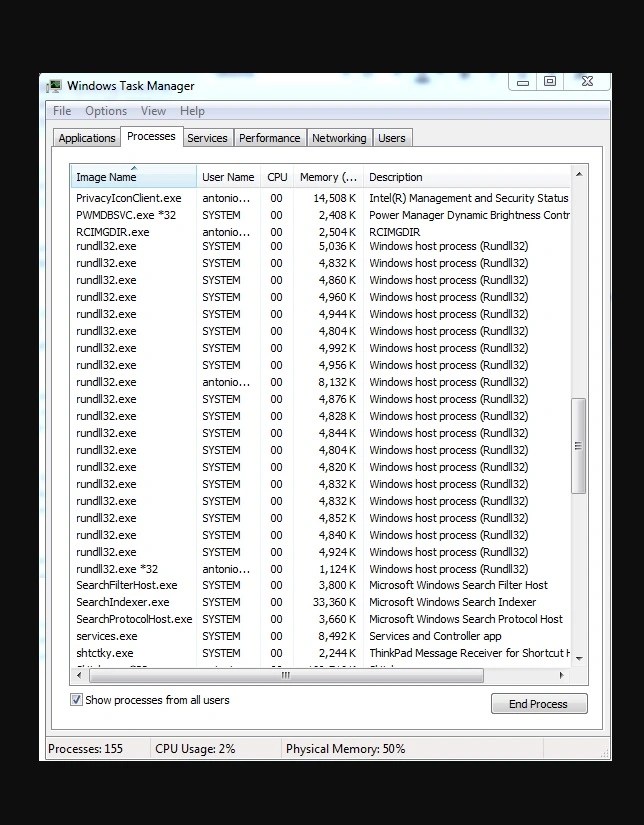This screenshot has width=644, height=825.
Task: Select the SearchIndexer.exe process
Action: tap(321, 602)
